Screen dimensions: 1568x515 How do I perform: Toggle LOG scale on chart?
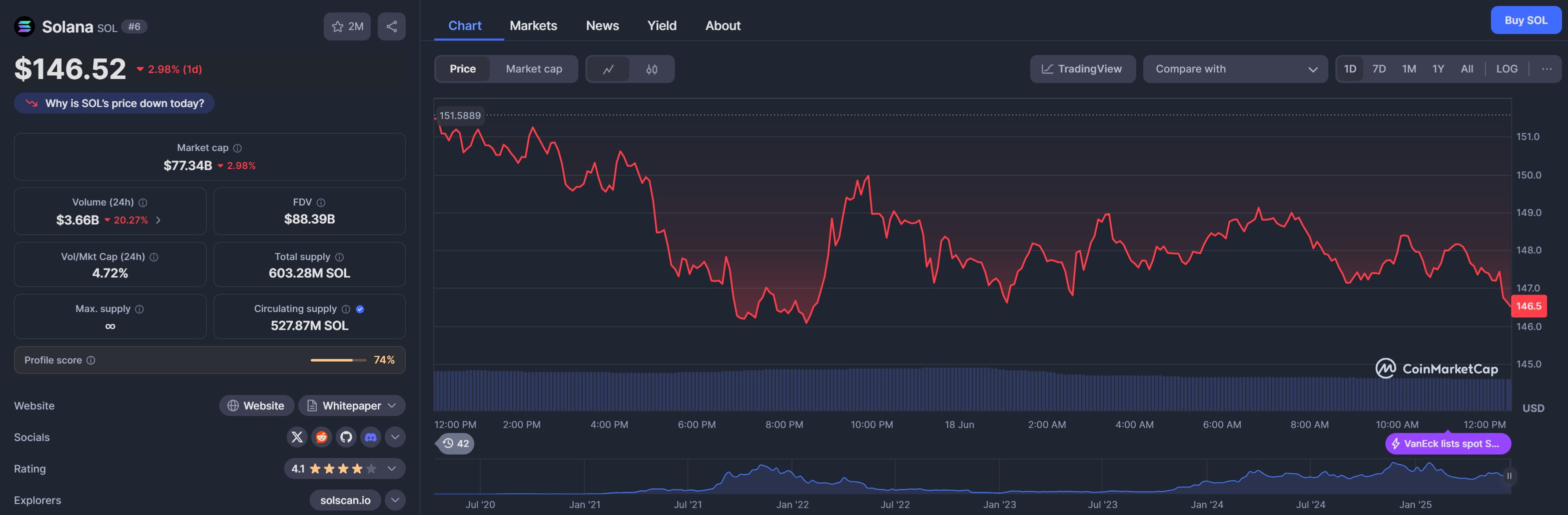click(1506, 68)
